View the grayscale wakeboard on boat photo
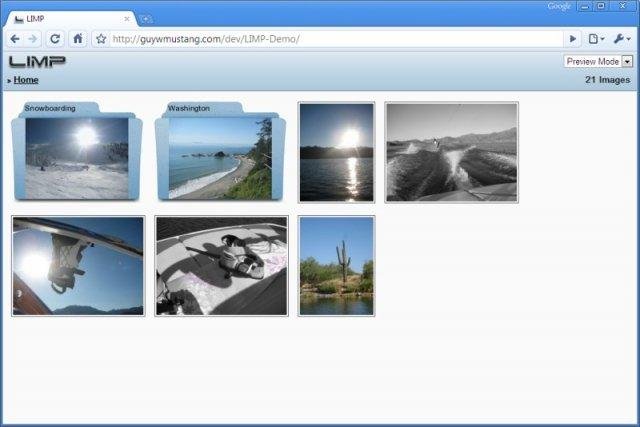 coord(222,266)
